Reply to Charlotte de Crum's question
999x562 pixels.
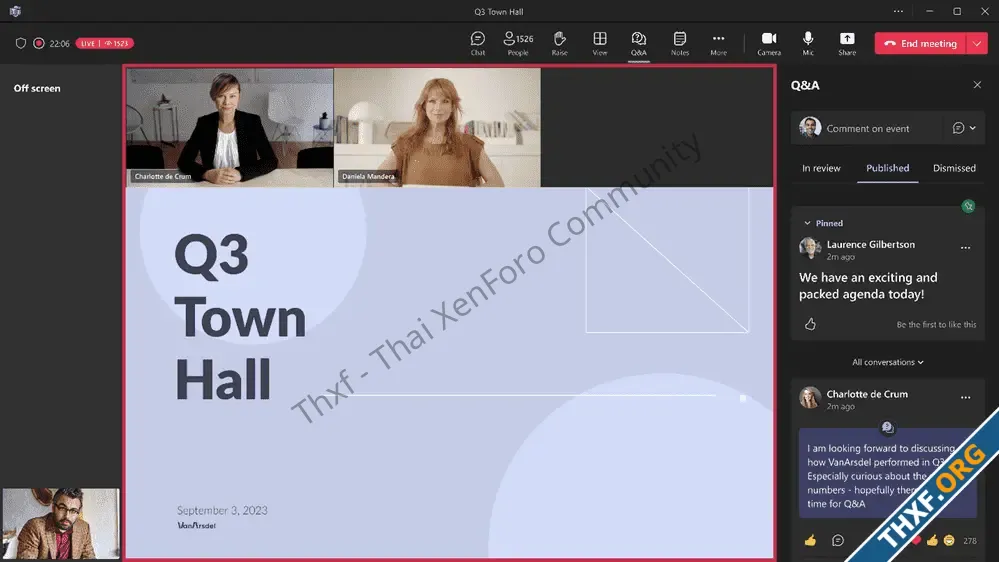click(x=838, y=540)
